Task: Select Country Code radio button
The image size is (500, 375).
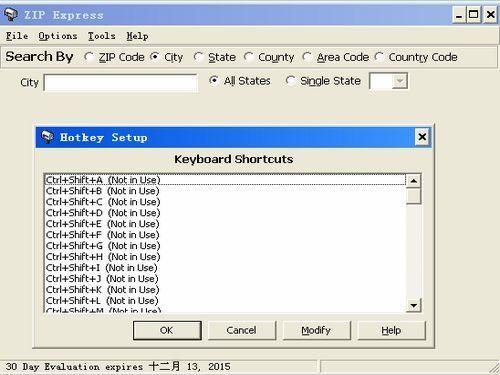Action: (x=379, y=57)
